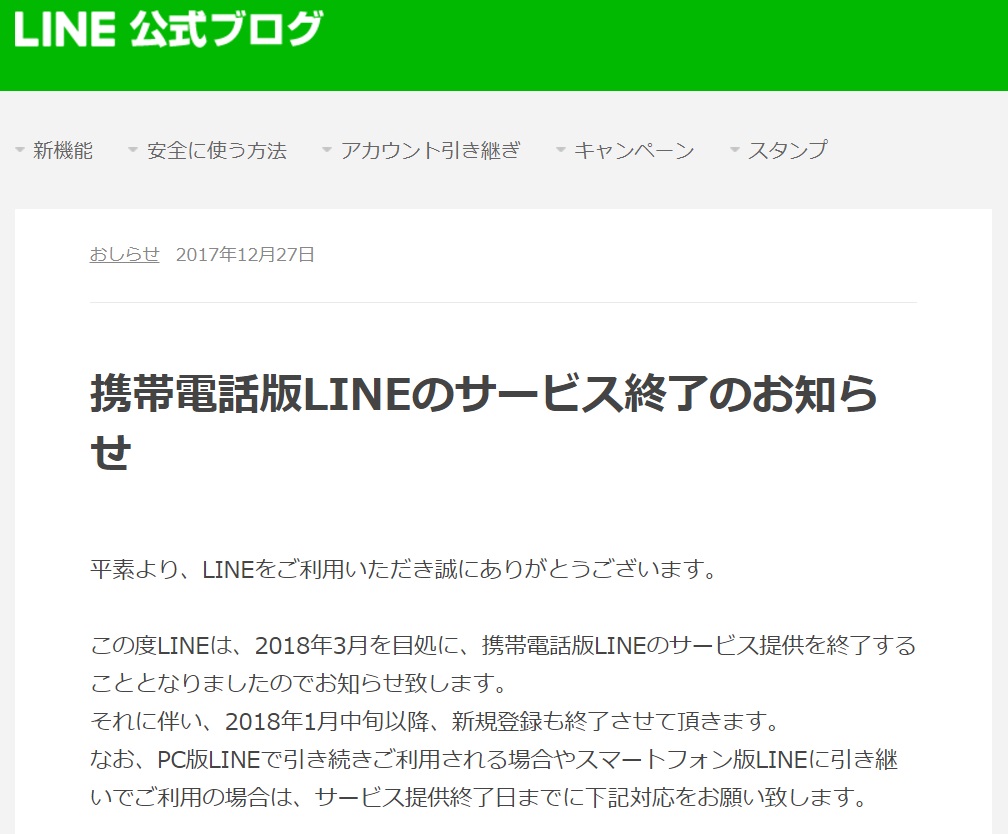Click the empty green header banner area

point(660,45)
